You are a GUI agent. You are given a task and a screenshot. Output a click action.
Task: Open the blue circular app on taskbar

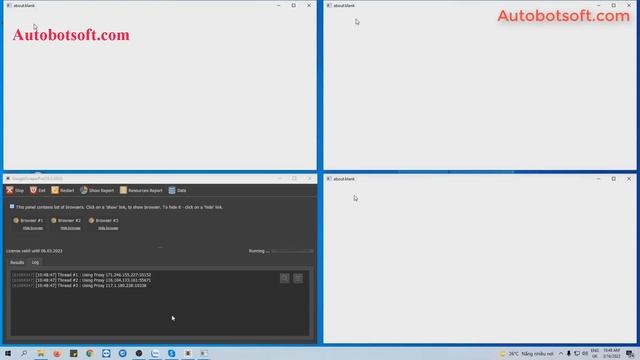point(122,353)
